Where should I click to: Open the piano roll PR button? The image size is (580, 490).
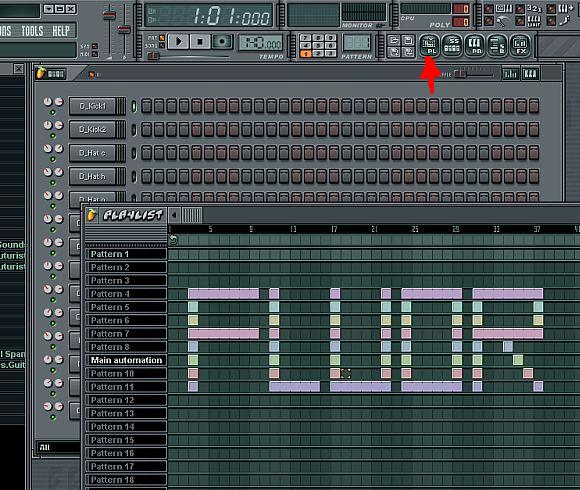coord(475,45)
